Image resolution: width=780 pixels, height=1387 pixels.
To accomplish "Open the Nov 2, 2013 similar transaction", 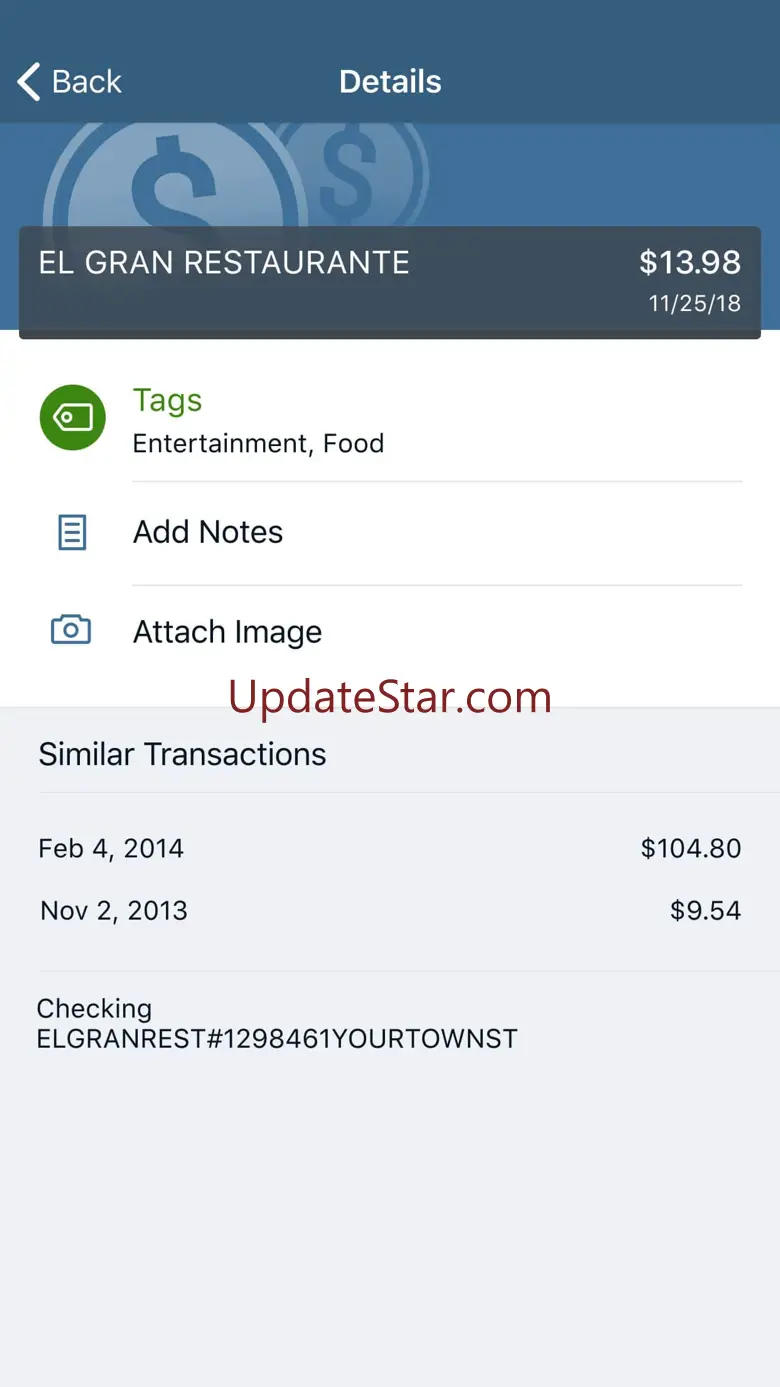I will pos(114,911).
